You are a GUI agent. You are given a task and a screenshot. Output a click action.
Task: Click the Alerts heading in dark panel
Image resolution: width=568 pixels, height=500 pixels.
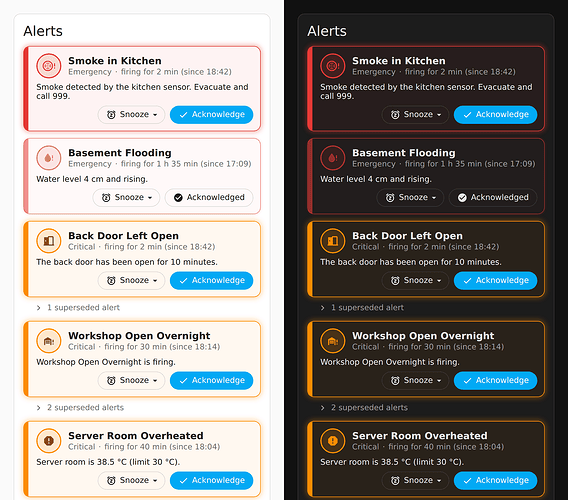[327, 31]
